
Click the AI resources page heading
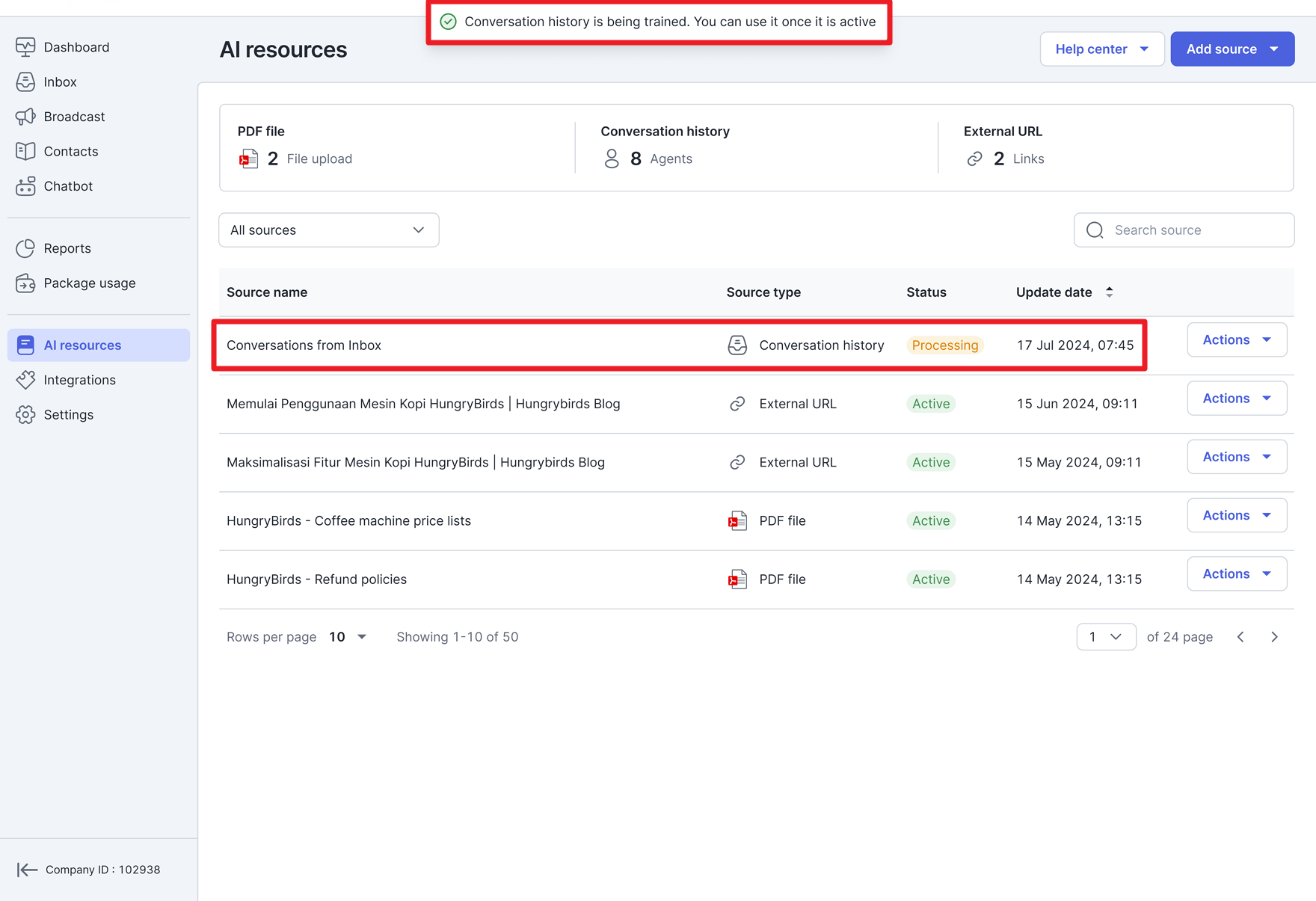(x=283, y=49)
